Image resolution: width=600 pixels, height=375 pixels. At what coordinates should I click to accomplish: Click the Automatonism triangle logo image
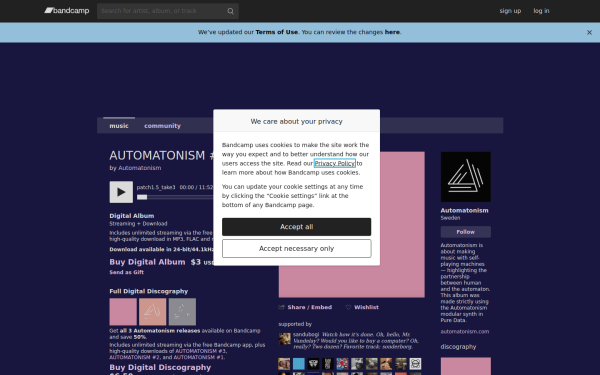pyautogui.click(x=466, y=177)
